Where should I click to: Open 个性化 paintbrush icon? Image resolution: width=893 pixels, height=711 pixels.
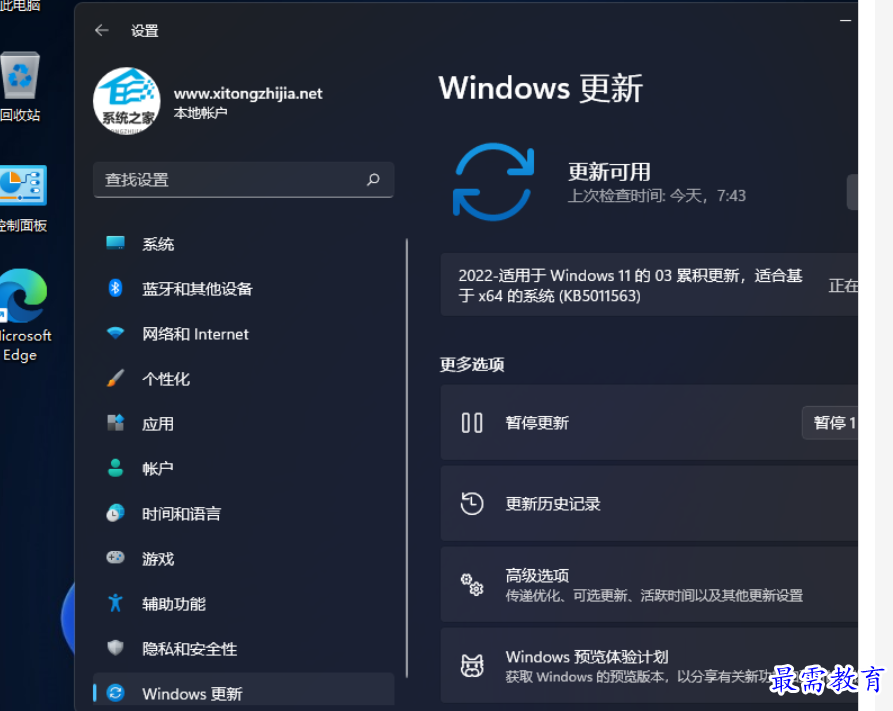coord(116,378)
